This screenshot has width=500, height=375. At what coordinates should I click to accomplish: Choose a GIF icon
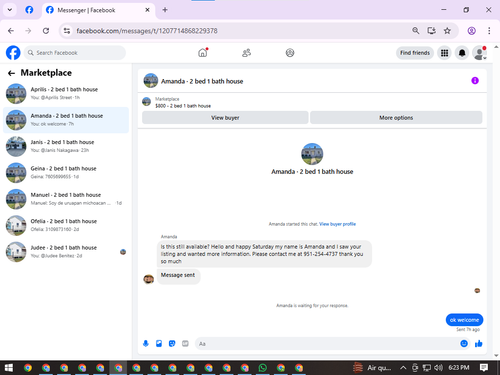pyautogui.click(x=185, y=343)
